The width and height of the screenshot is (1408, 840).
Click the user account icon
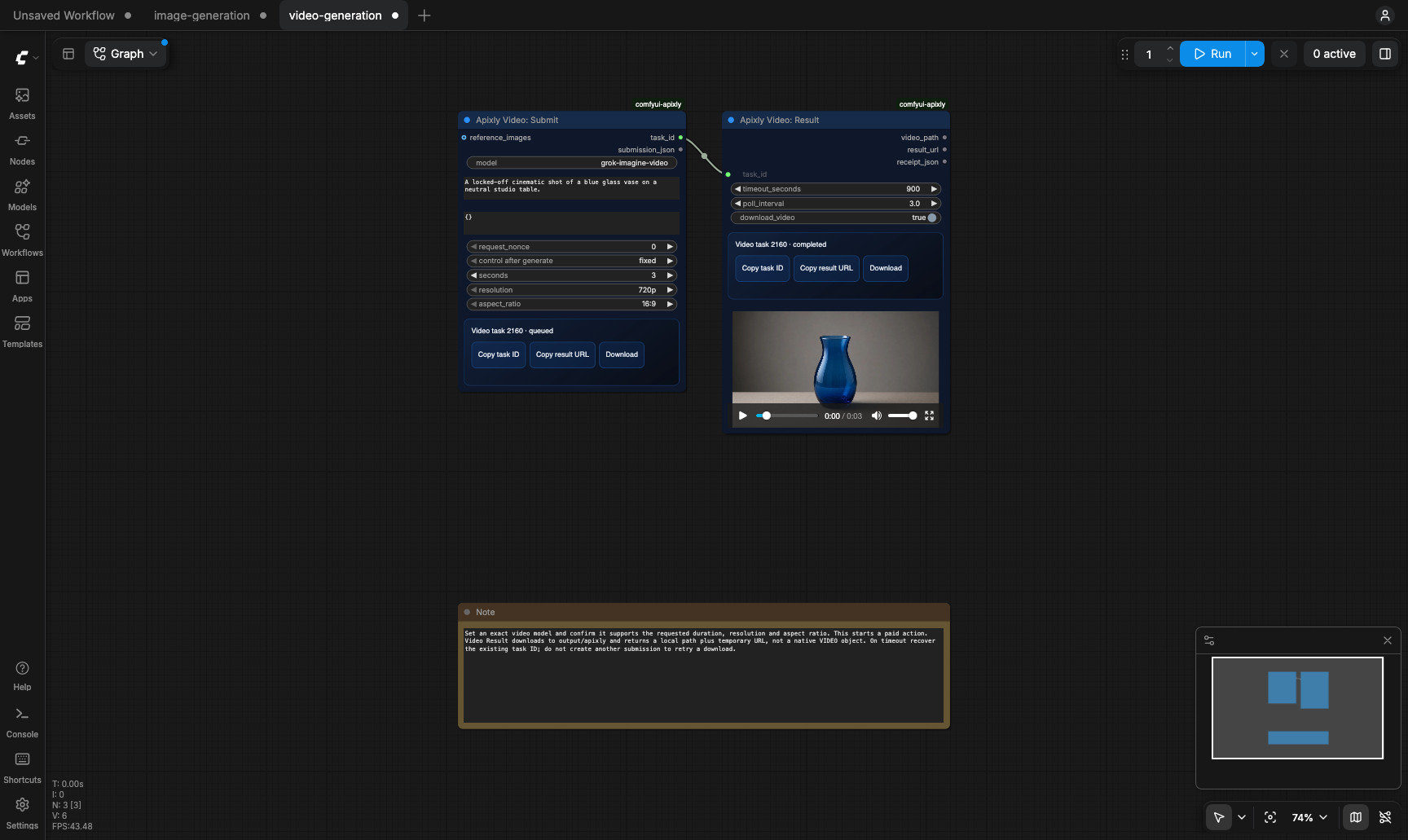point(1384,15)
